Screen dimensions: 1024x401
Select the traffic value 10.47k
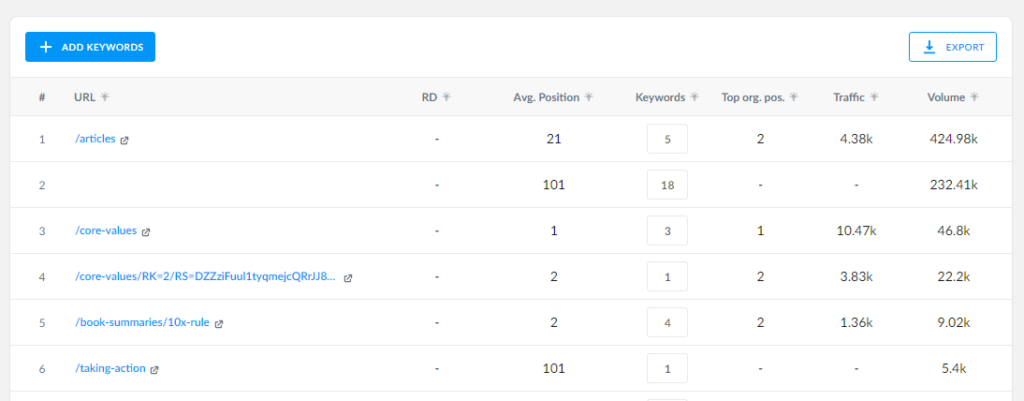click(856, 231)
